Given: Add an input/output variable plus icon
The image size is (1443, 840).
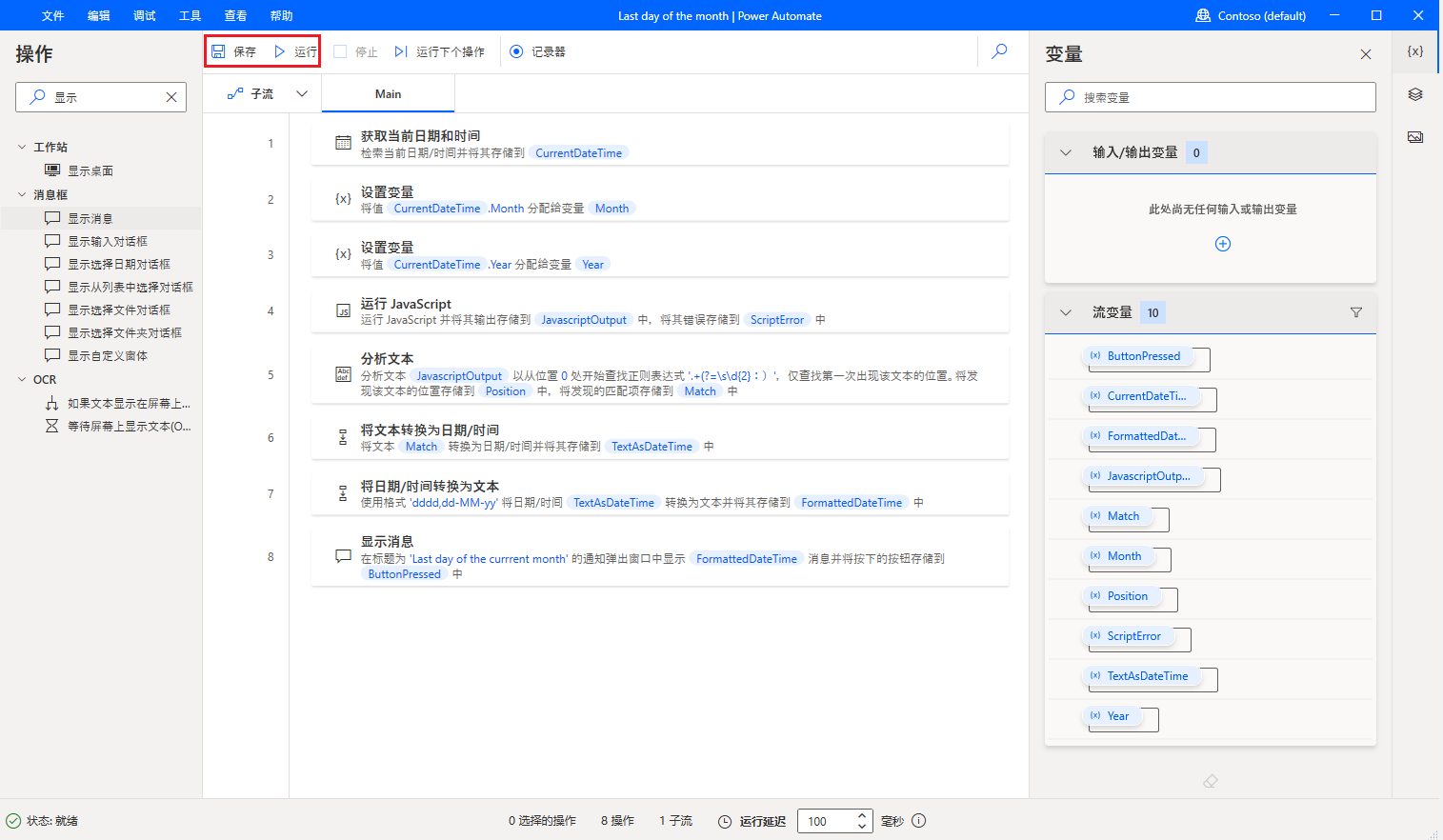Looking at the screenshot, I should click(1223, 244).
